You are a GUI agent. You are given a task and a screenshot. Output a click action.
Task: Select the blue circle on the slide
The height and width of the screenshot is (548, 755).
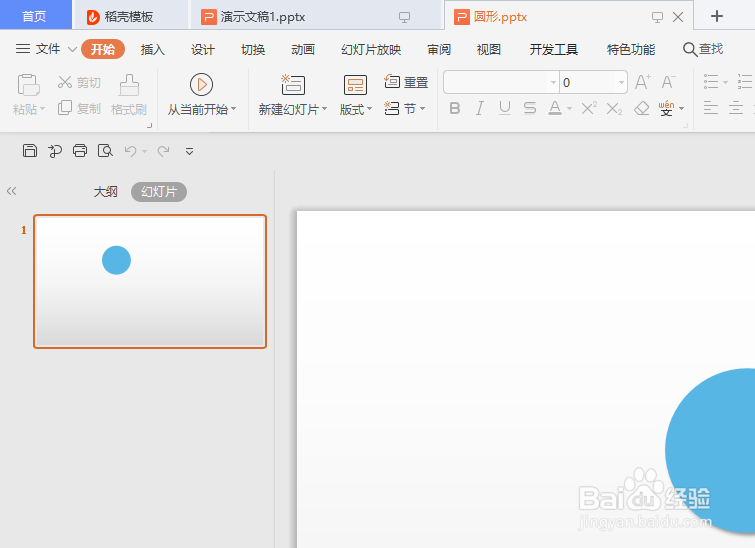[712, 450]
